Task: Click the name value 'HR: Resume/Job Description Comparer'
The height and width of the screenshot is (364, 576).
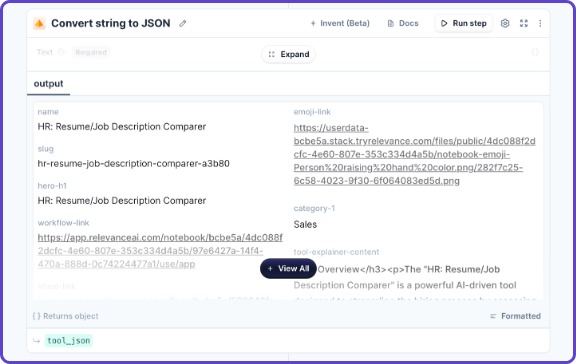Action: [x=122, y=127]
